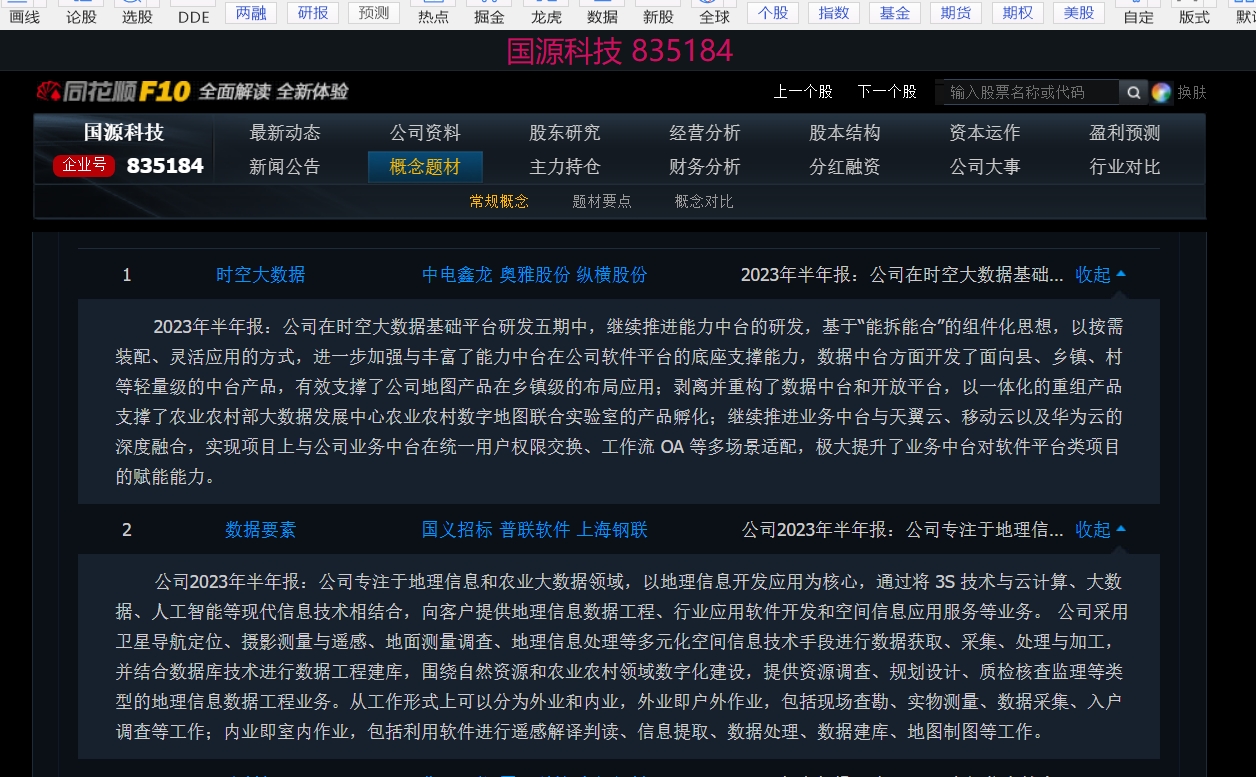This screenshot has width=1256, height=777.
Task: Click the 期权 options button
Action: [1018, 13]
